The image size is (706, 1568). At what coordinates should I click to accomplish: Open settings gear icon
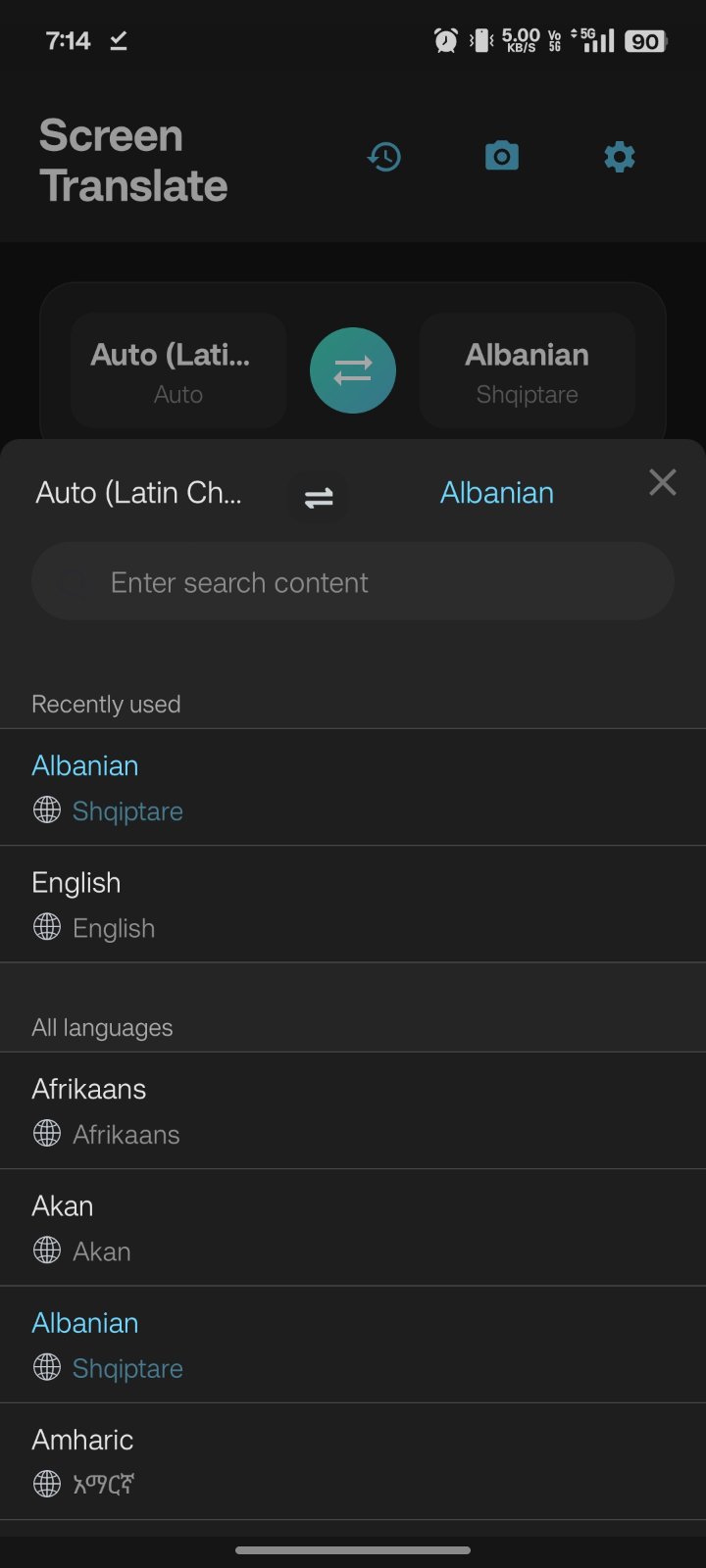[x=620, y=157]
